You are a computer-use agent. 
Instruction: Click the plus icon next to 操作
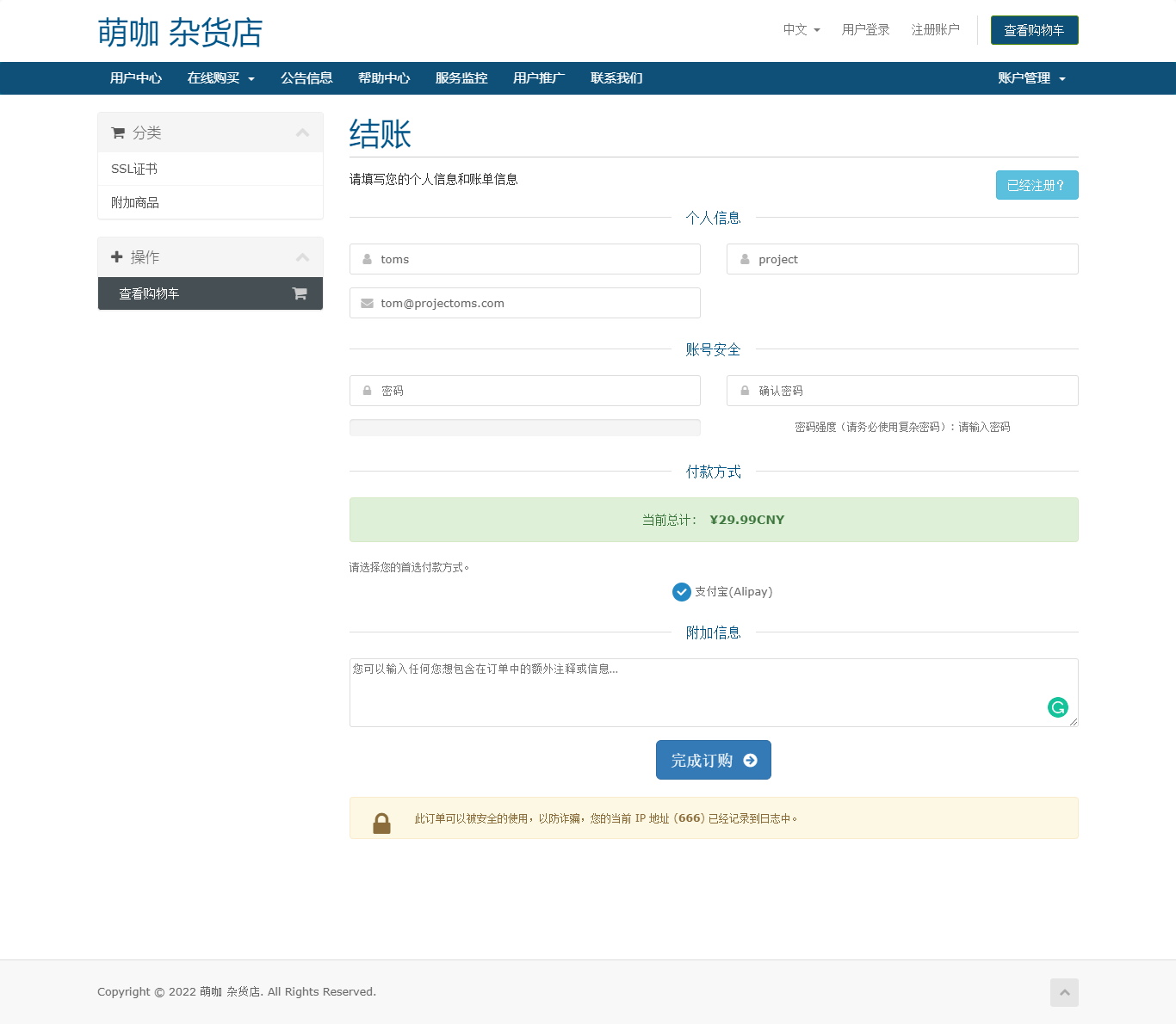pos(117,256)
